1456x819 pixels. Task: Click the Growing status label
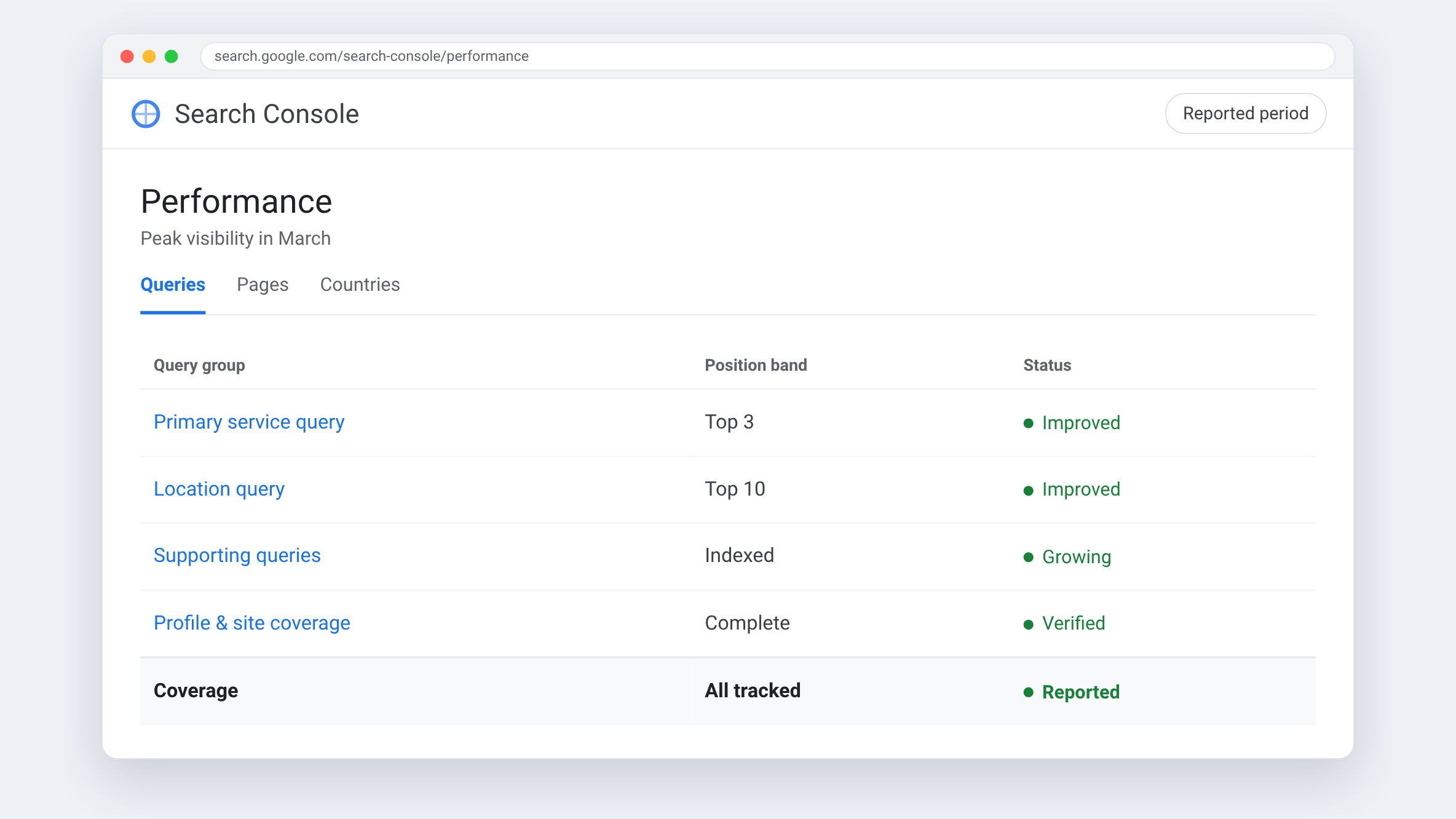[1067, 557]
